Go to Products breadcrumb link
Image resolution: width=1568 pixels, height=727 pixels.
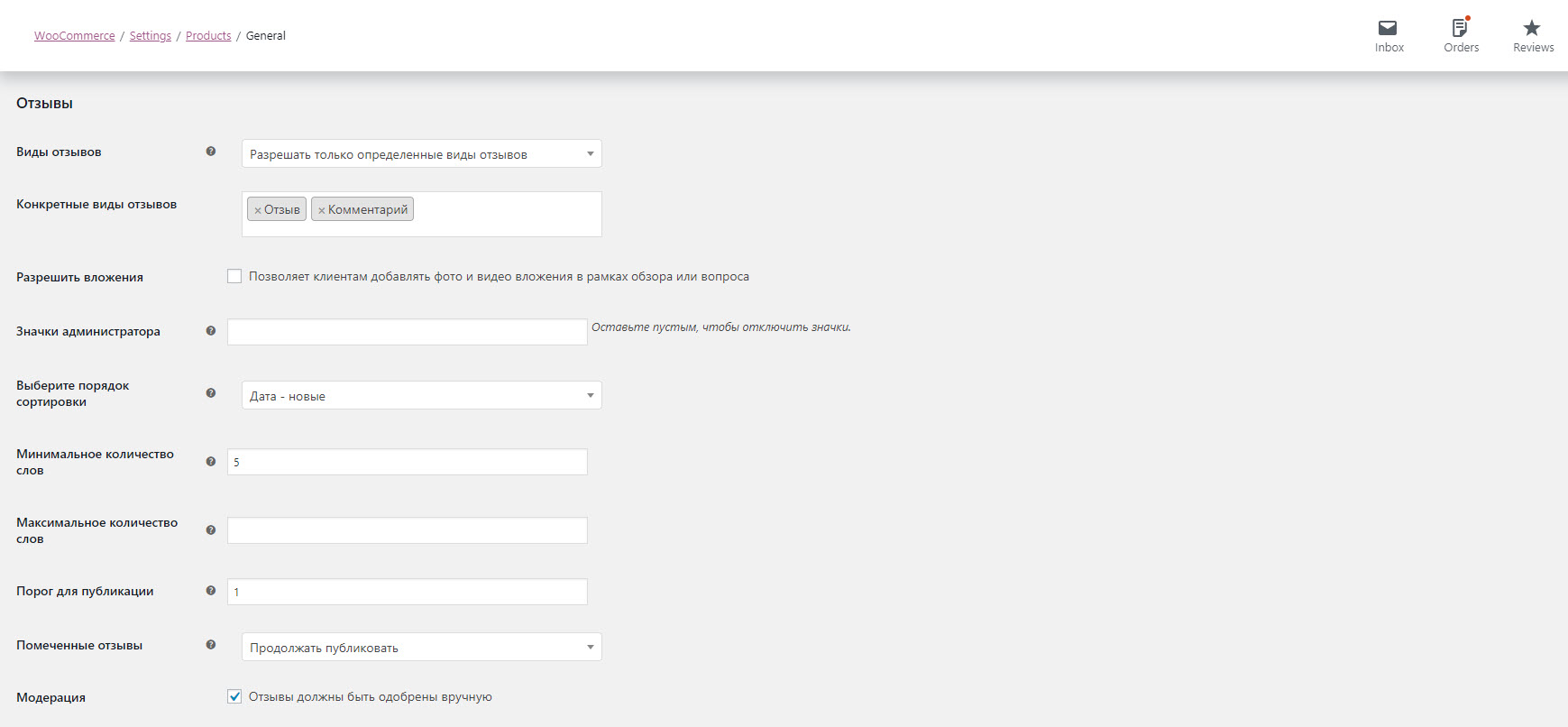pos(208,36)
